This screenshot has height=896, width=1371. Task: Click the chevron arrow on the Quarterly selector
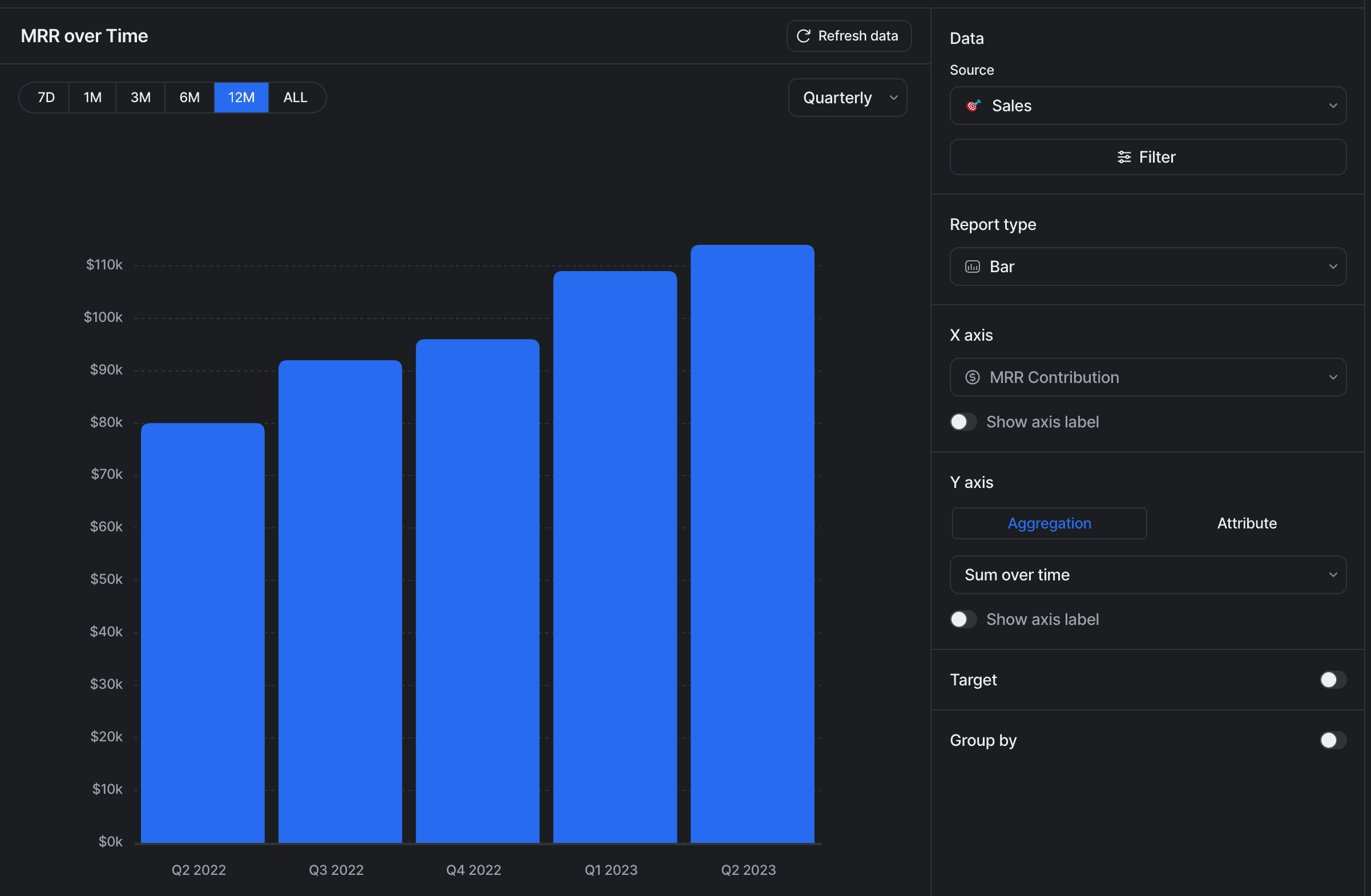893,98
